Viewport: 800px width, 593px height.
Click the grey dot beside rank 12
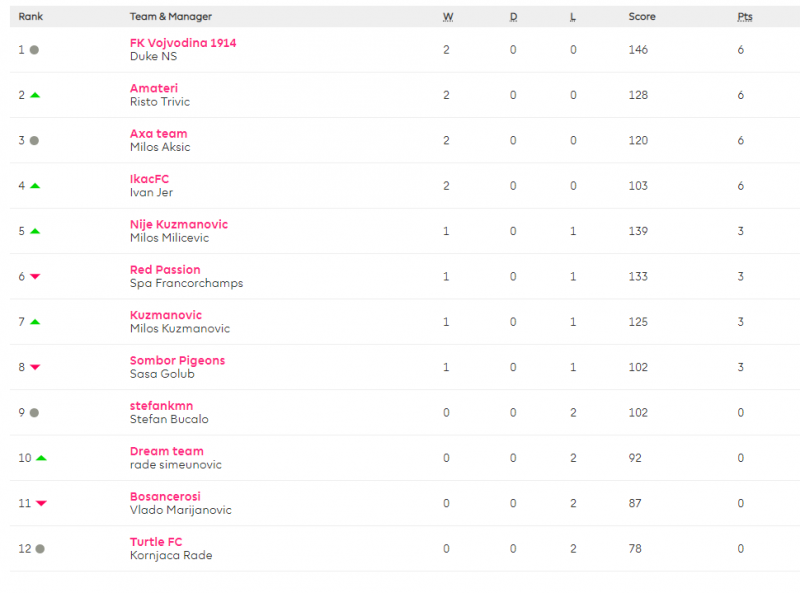[40, 549]
